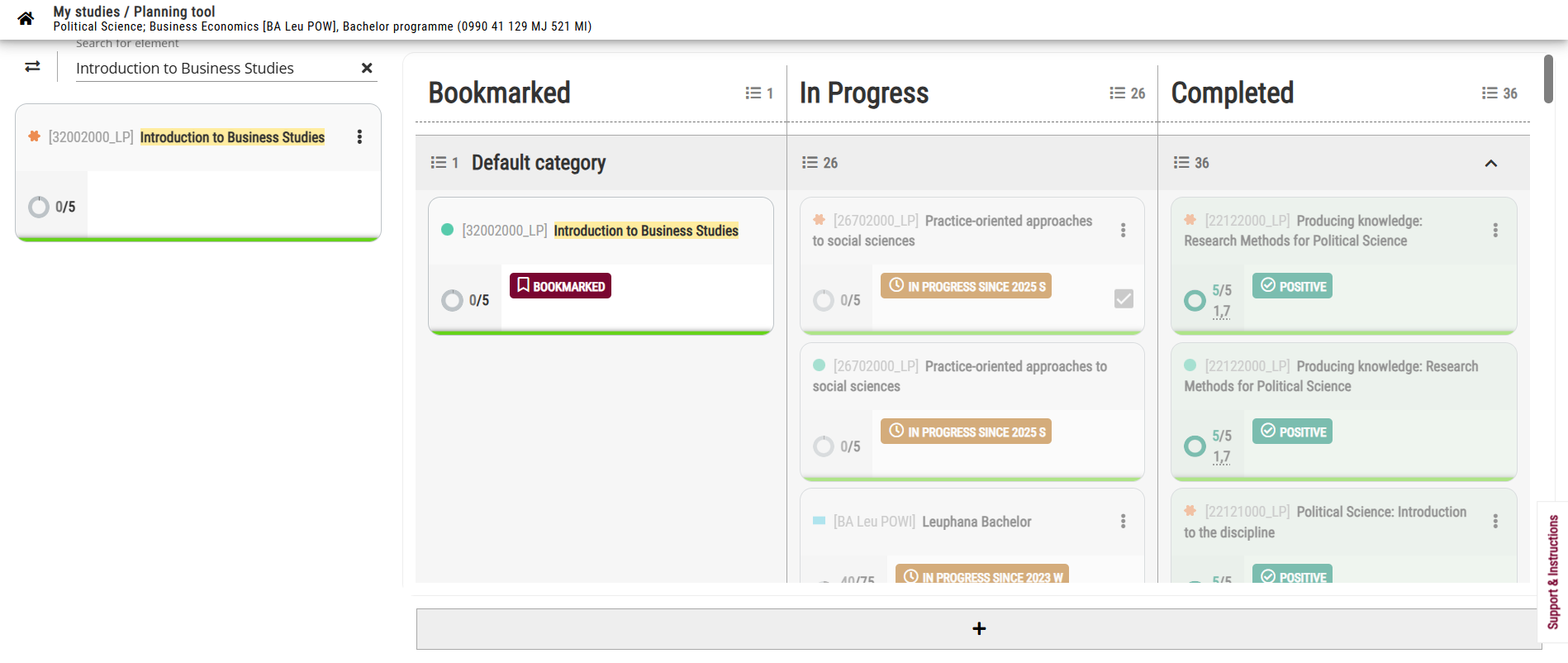Open options menu for sidebar Introduction to Business Studies
This screenshot has width=1568, height=663.
tap(359, 137)
